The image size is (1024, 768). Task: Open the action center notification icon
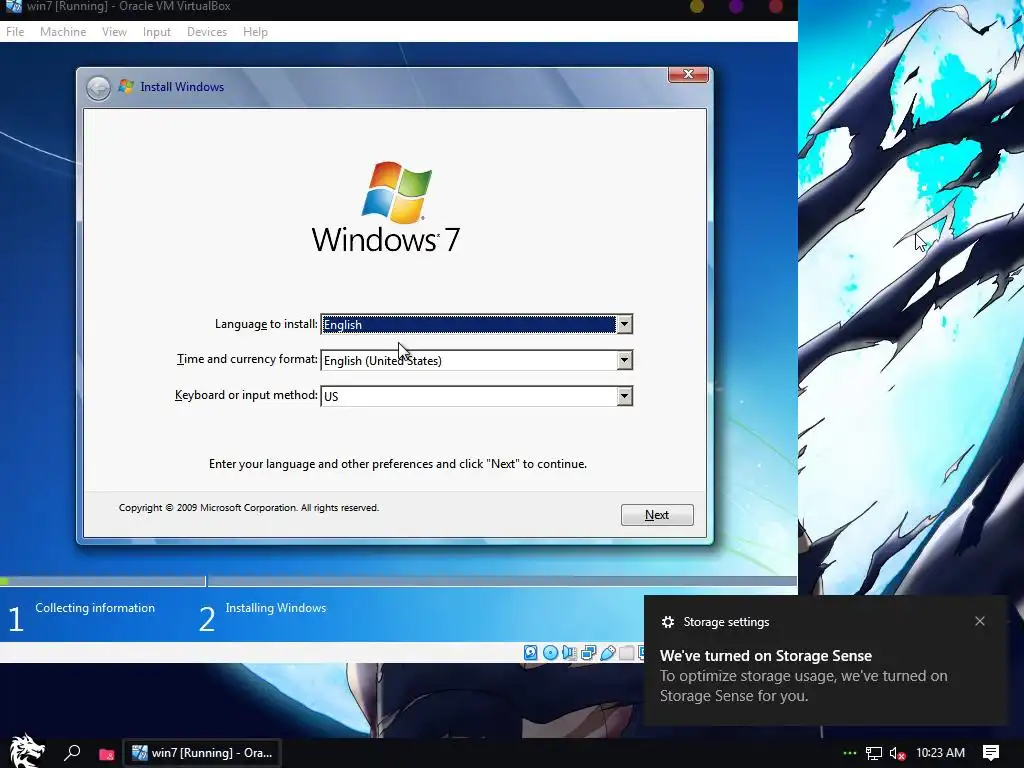(991, 753)
